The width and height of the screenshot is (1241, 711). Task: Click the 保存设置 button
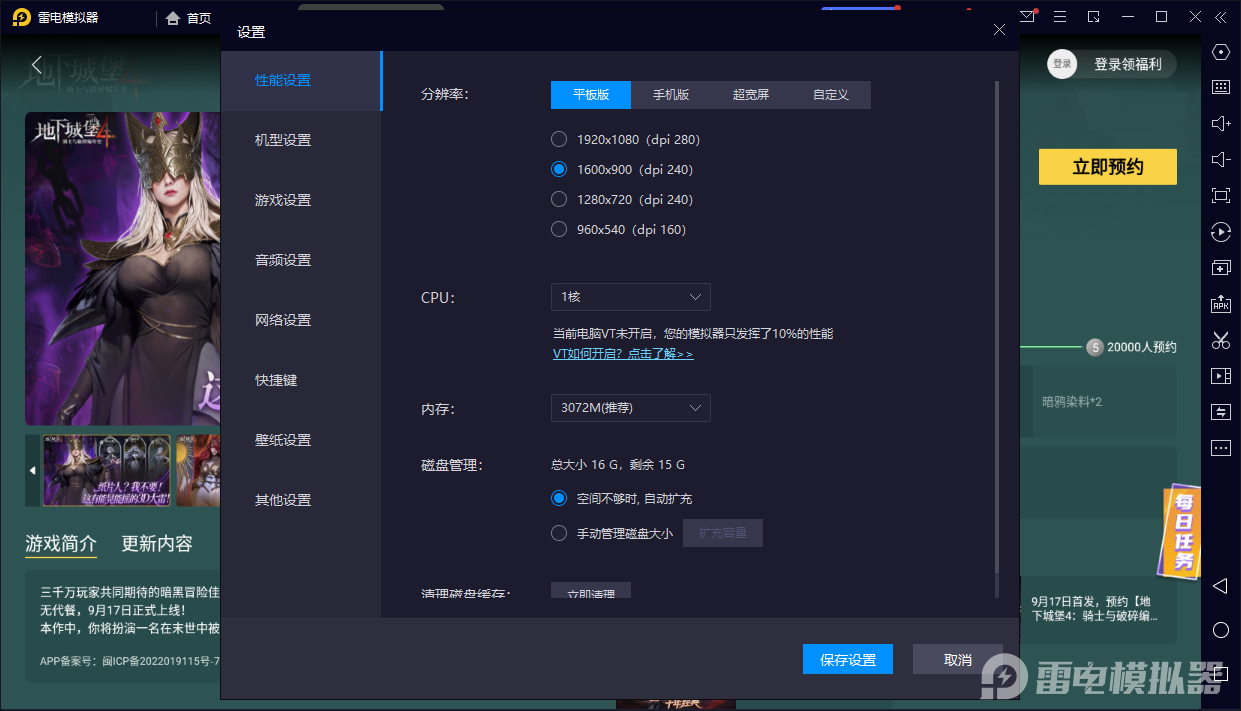click(848, 659)
